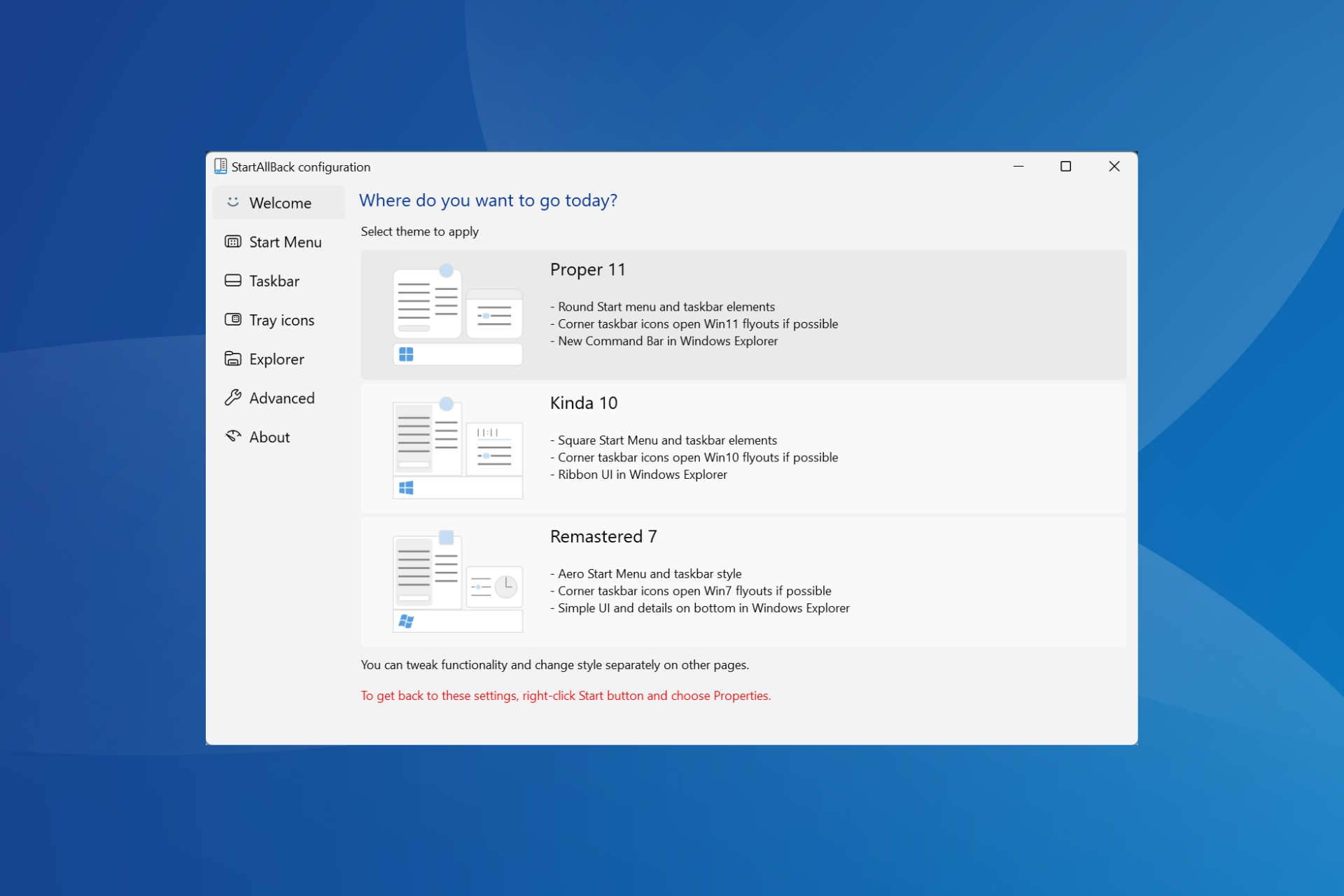Select the Kinda 10 theme title
This screenshot has height=896, width=1344.
(584, 403)
